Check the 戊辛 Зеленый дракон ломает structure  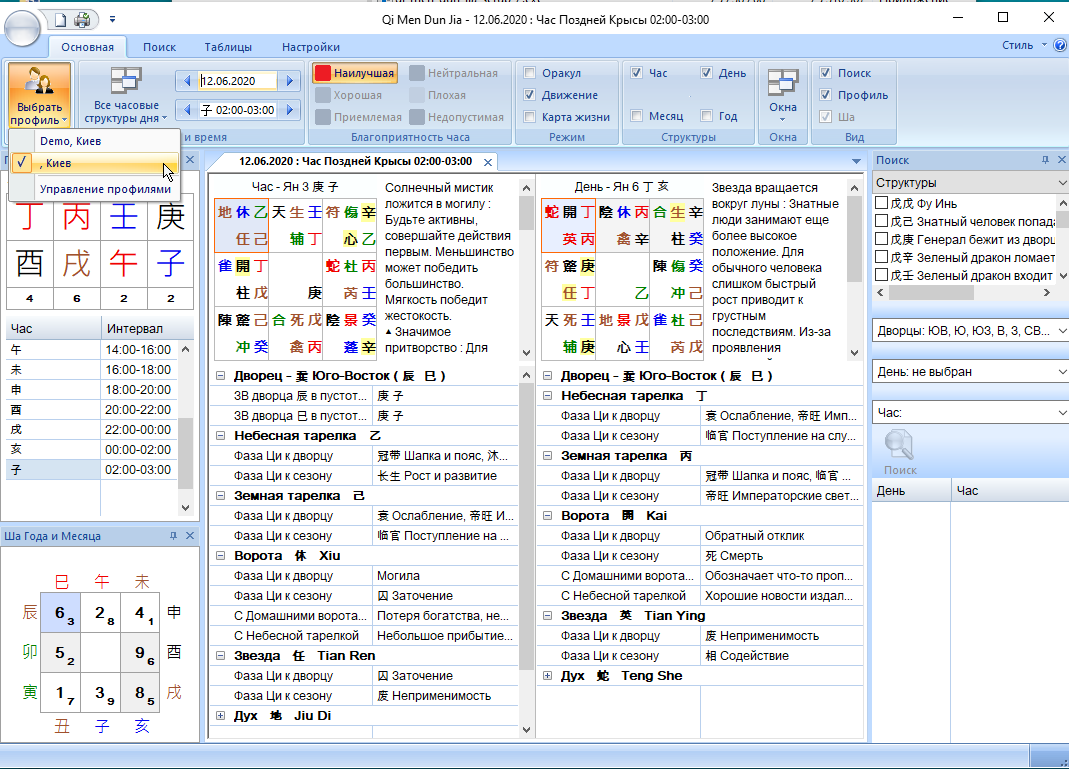tap(882, 257)
